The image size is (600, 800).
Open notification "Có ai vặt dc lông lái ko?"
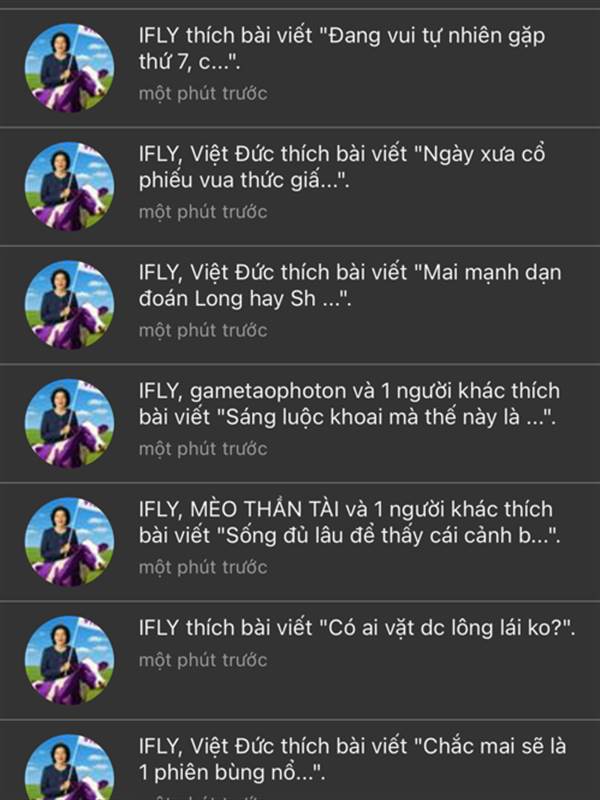pyautogui.click(x=300, y=660)
